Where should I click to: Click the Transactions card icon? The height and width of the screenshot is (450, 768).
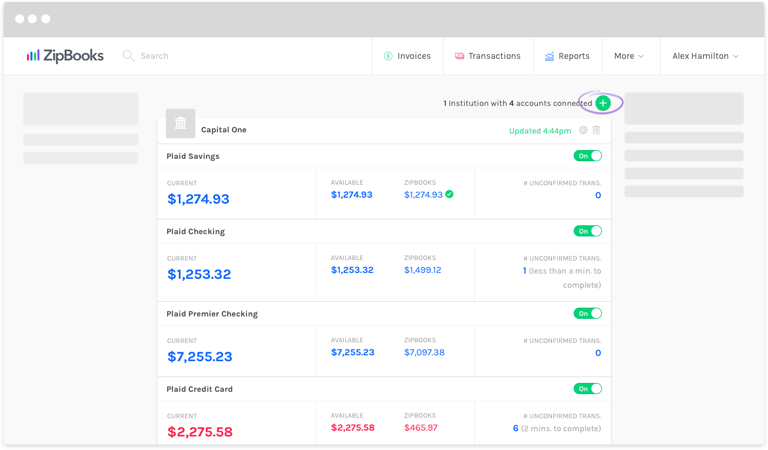[x=459, y=56]
